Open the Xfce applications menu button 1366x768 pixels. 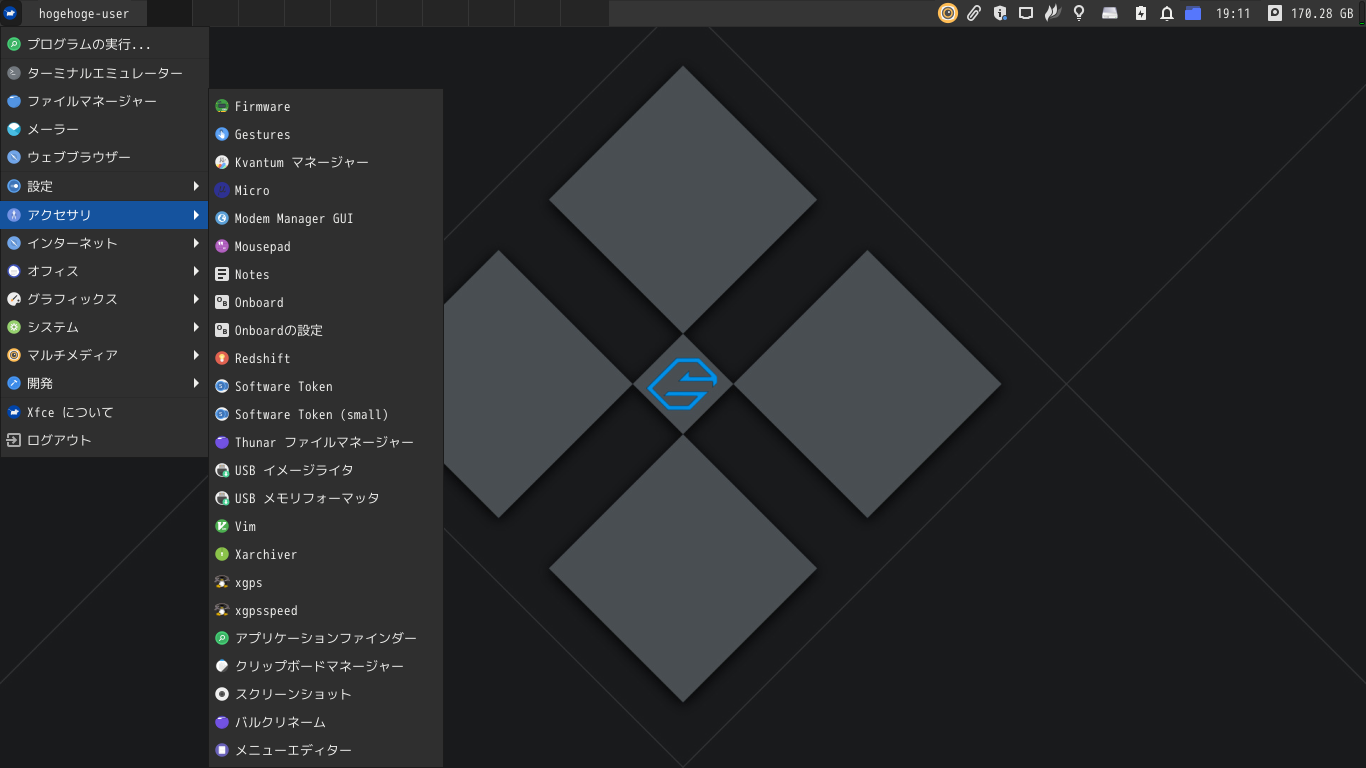pos(10,13)
